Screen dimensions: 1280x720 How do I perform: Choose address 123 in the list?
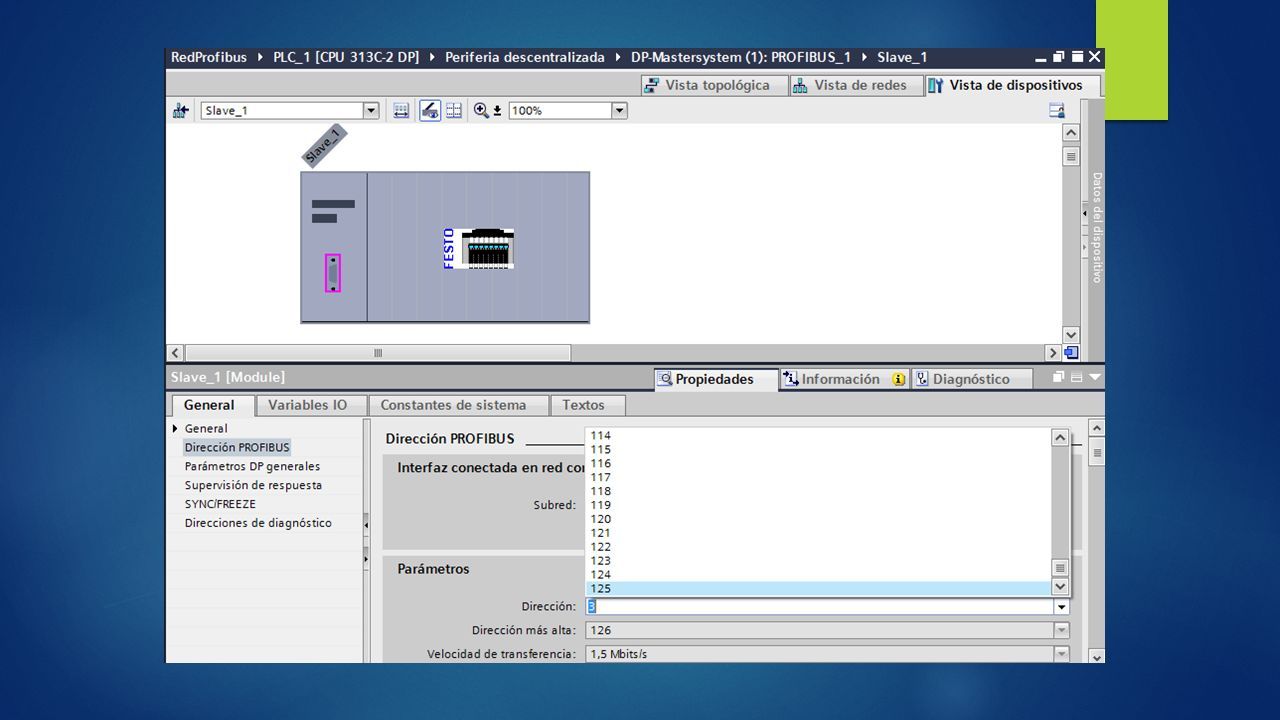(x=817, y=561)
